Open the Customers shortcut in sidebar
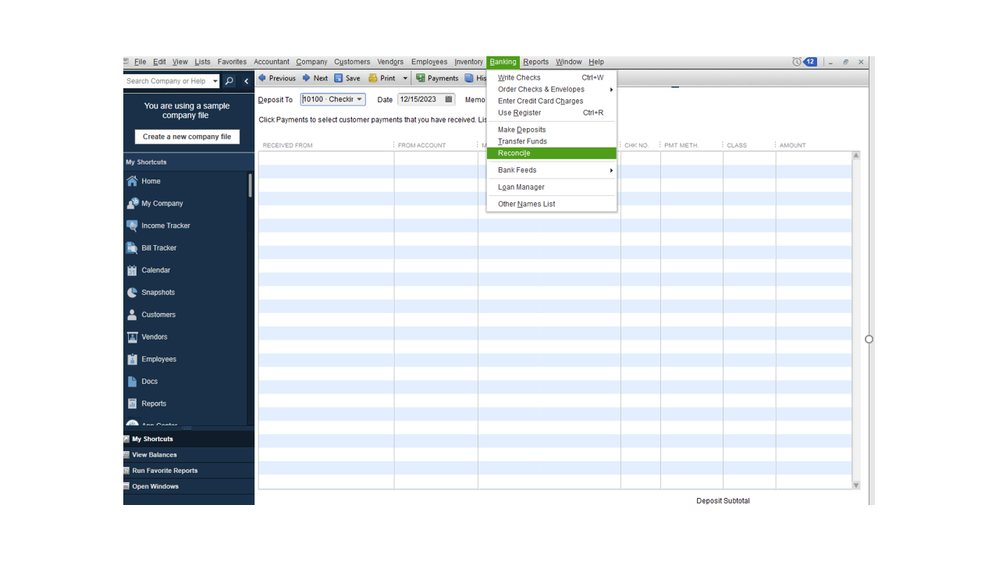Screen dimensions: 999x562 click(158, 315)
